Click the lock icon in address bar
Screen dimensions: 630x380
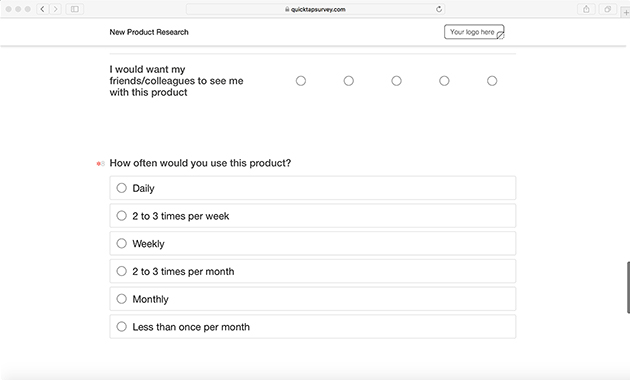(x=287, y=9)
